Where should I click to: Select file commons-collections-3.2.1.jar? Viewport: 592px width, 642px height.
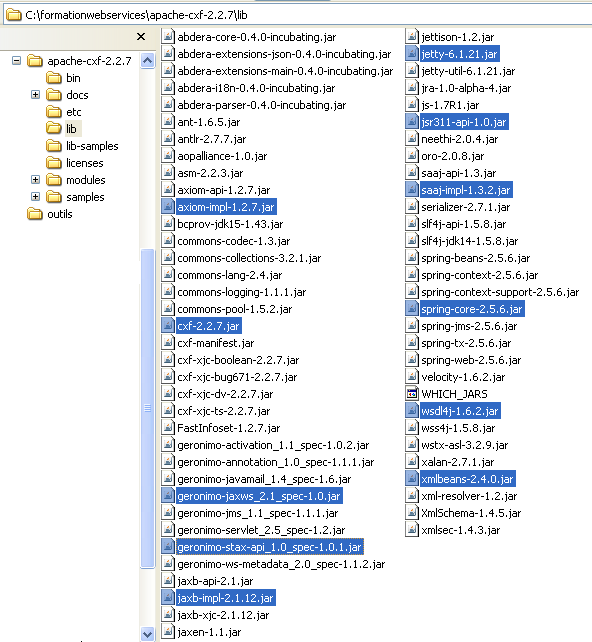point(249,258)
